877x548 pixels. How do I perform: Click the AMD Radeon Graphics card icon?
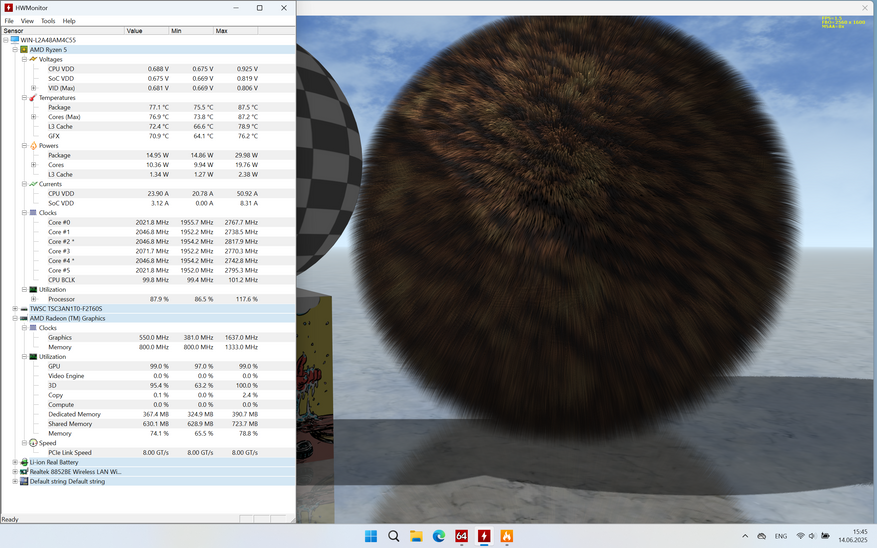pos(24,318)
